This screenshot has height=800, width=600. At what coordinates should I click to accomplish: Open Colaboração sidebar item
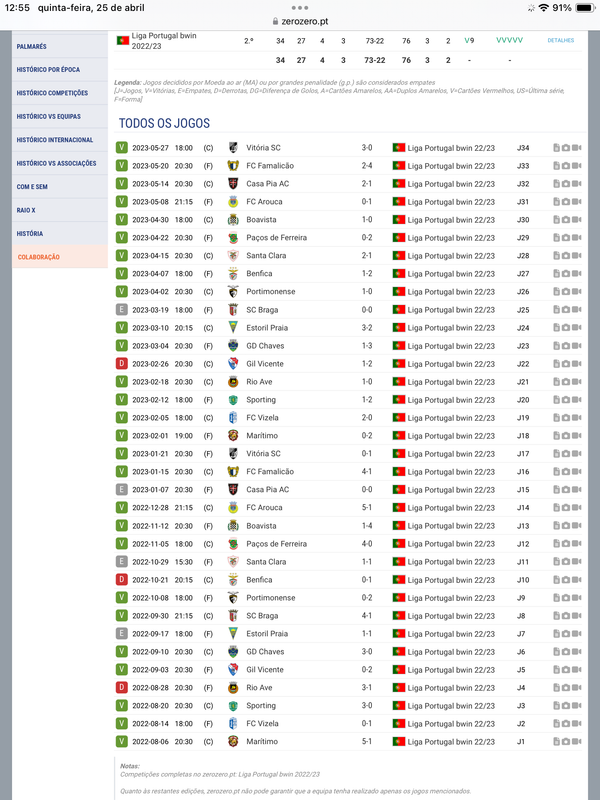click(60, 257)
